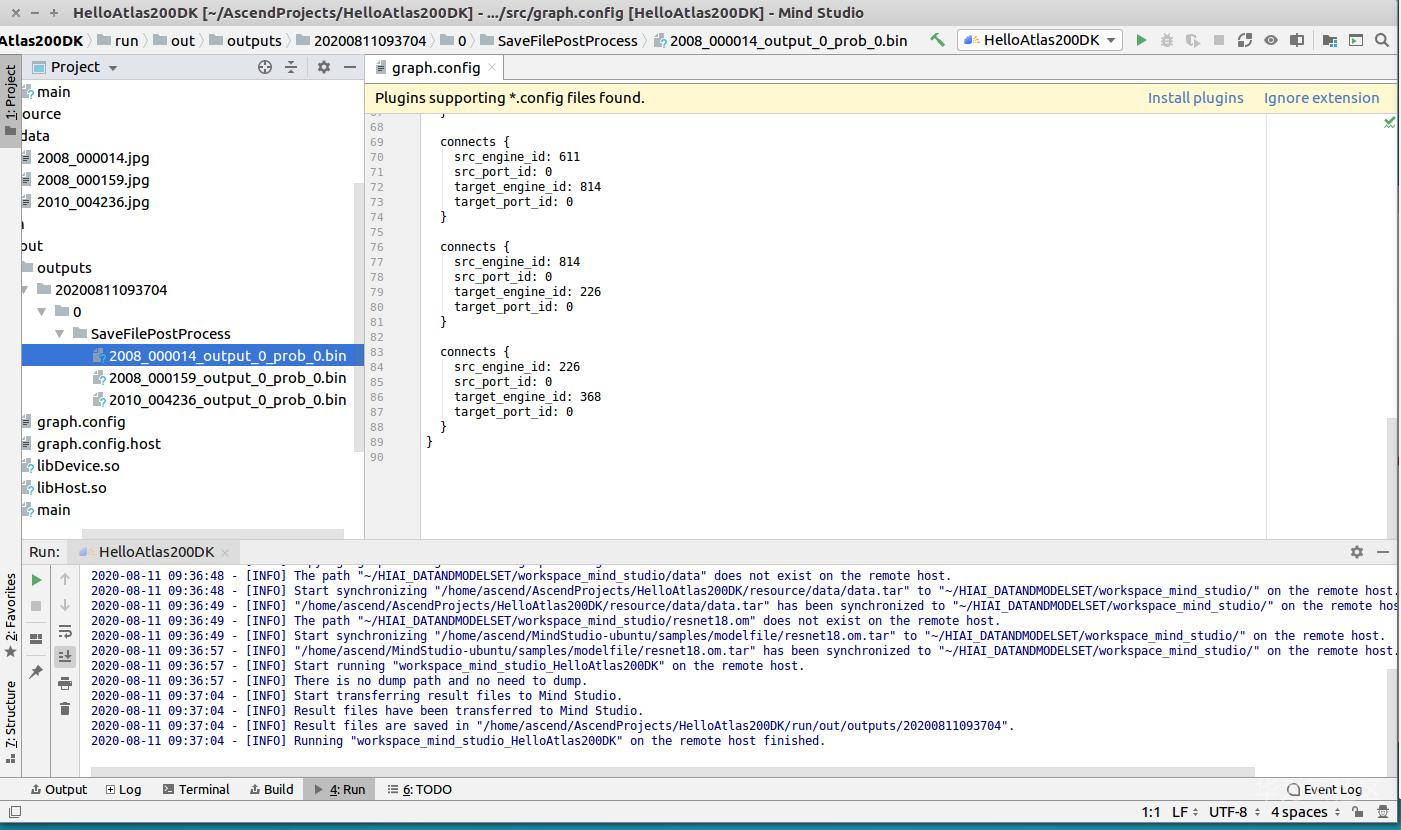Image resolution: width=1401 pixels, height=830 pixels.
Task: Open Search Everywhere magnifier icon
Action: point(1382,40)
